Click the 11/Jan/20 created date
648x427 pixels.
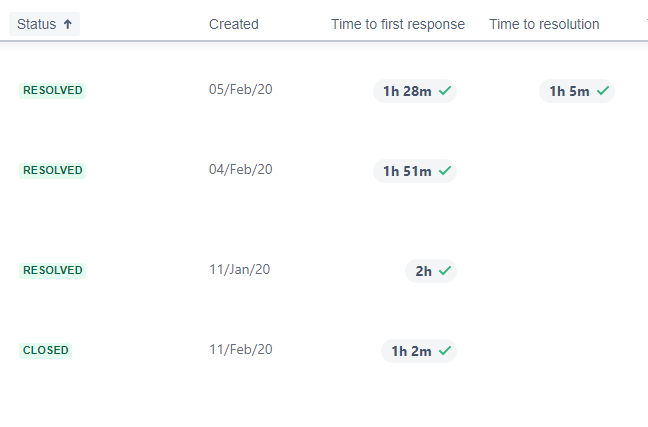(239, 270)
